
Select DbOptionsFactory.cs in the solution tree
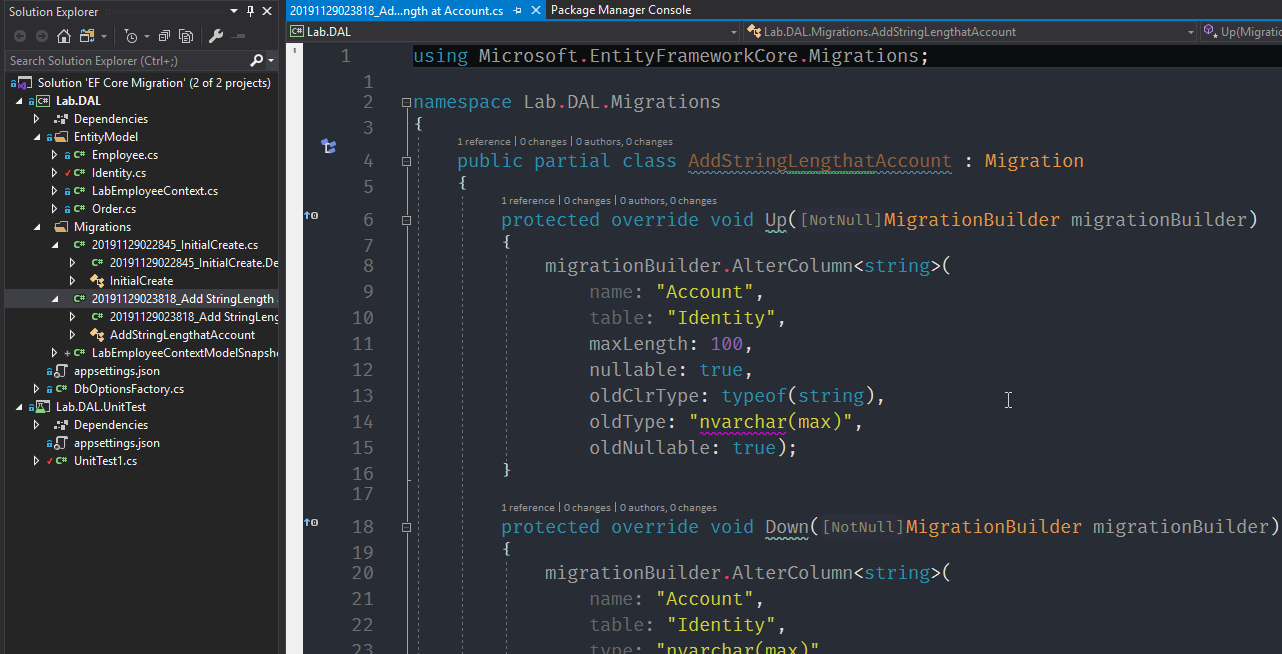(x=129, y=389)
